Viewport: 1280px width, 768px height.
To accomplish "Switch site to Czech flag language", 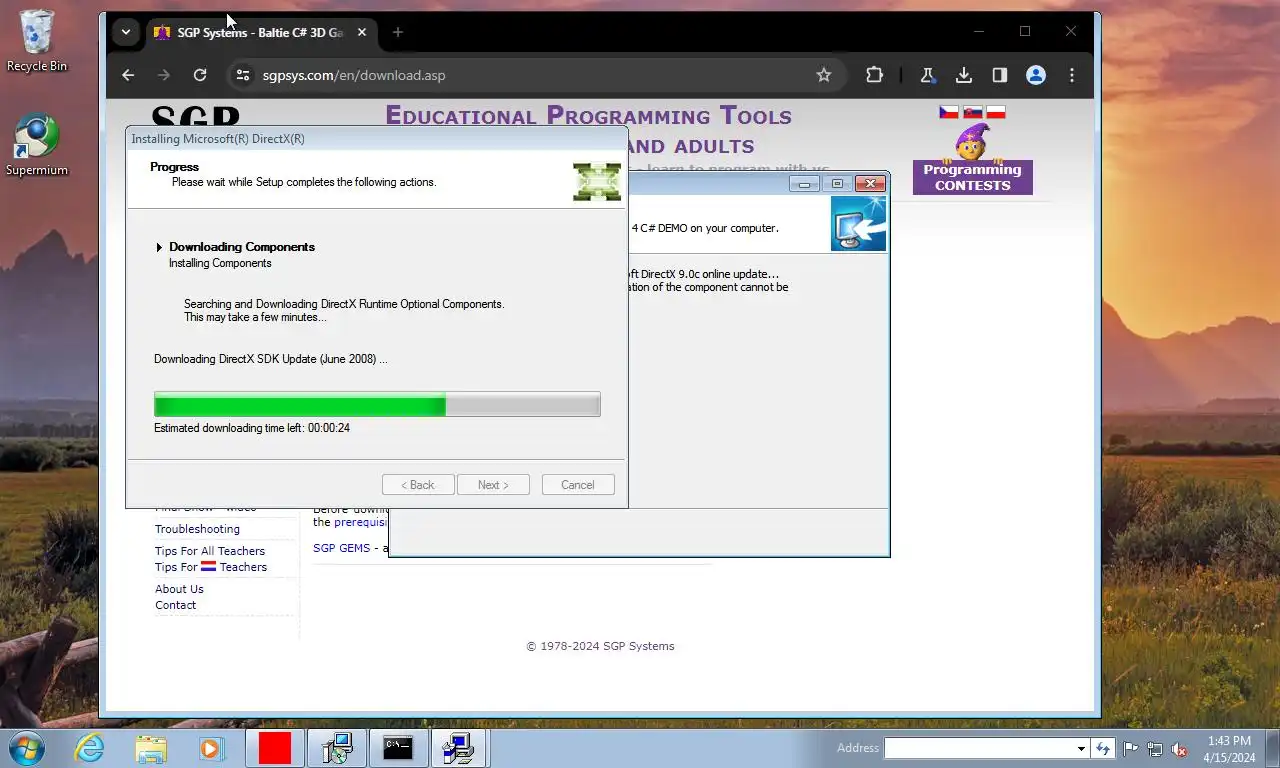I will (948, 112).
